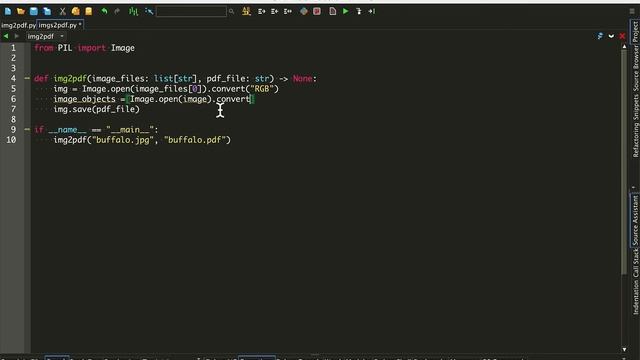Click the yellow AB find-replace toolbar icon
640x360 pixels.
(x=246, y=11)
